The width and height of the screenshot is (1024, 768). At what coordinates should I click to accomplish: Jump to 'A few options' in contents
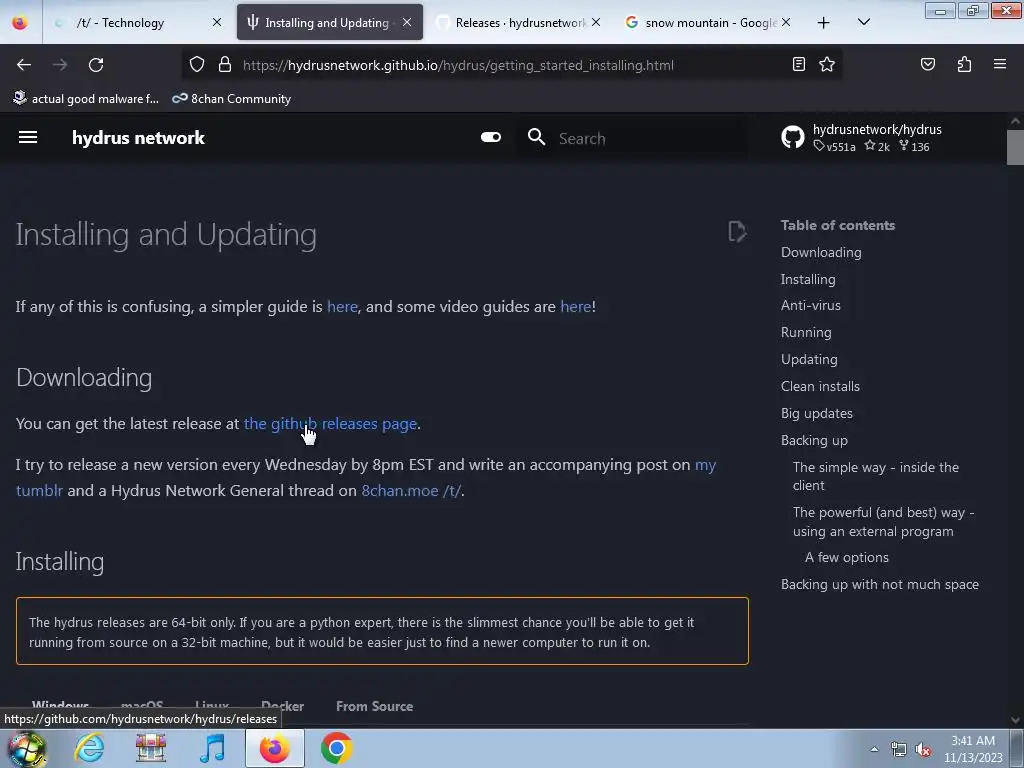tap(847, 557)
